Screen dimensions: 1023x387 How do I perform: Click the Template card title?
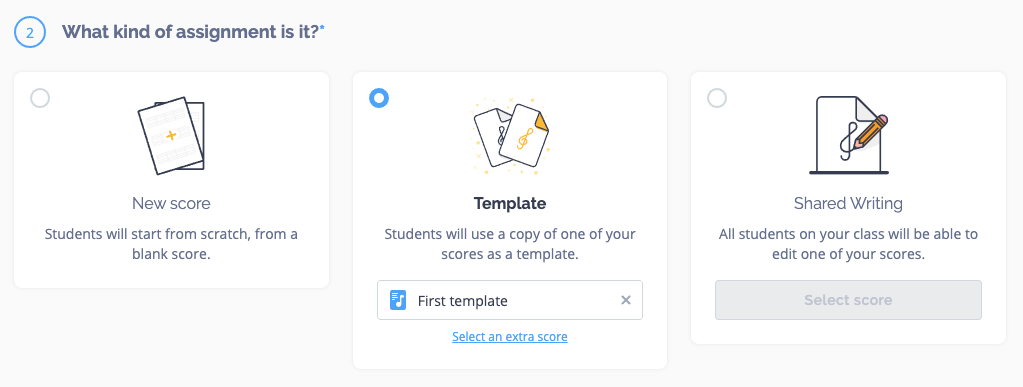pyautogui.click(x=510, y=203)
